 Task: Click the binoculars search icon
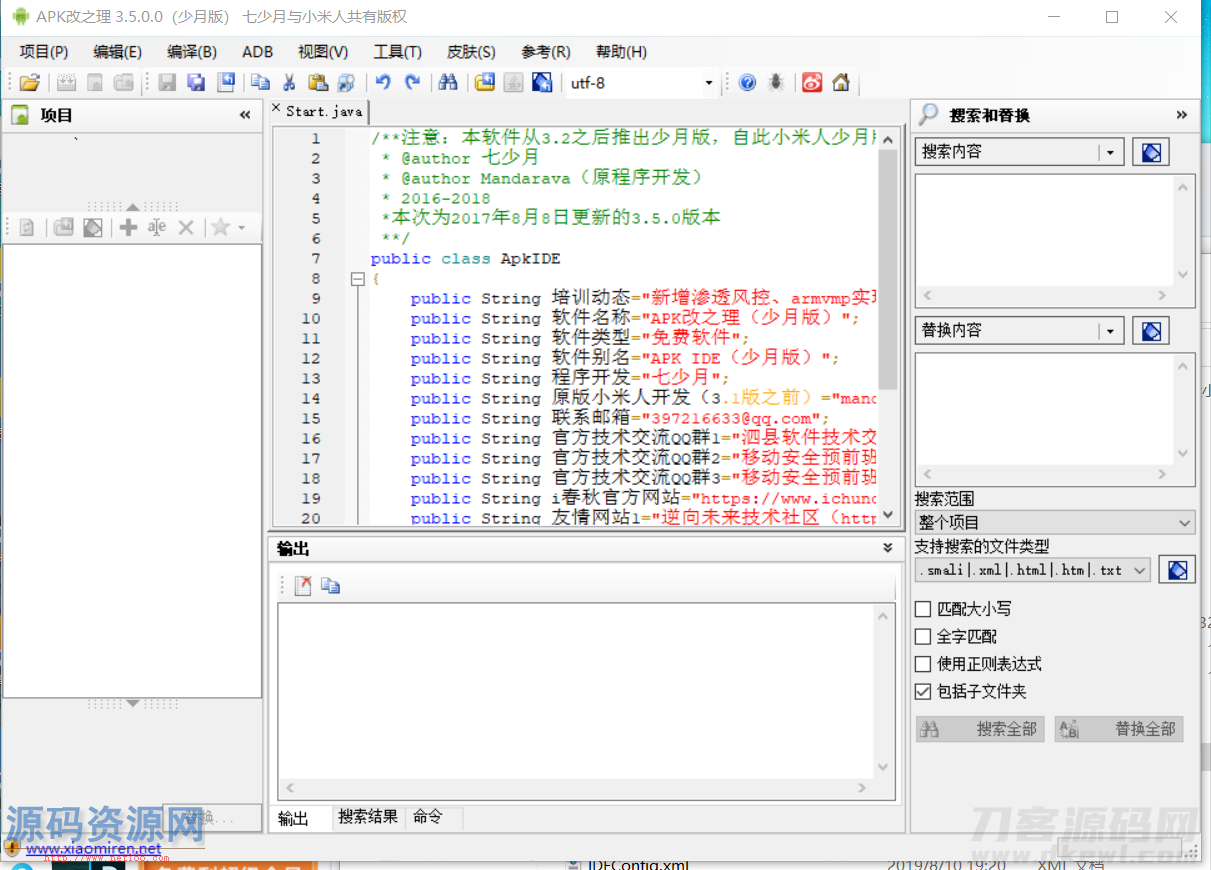448,83
